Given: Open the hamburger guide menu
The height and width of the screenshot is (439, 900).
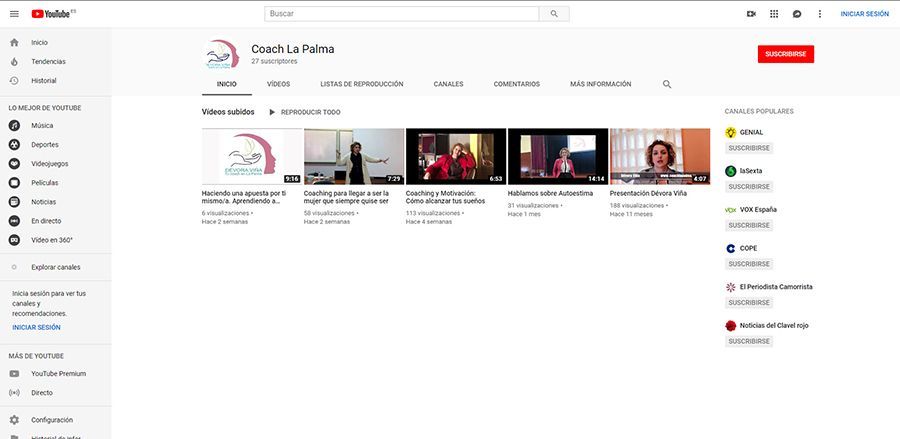Looking at the screenshot, I should pos(14,14).
